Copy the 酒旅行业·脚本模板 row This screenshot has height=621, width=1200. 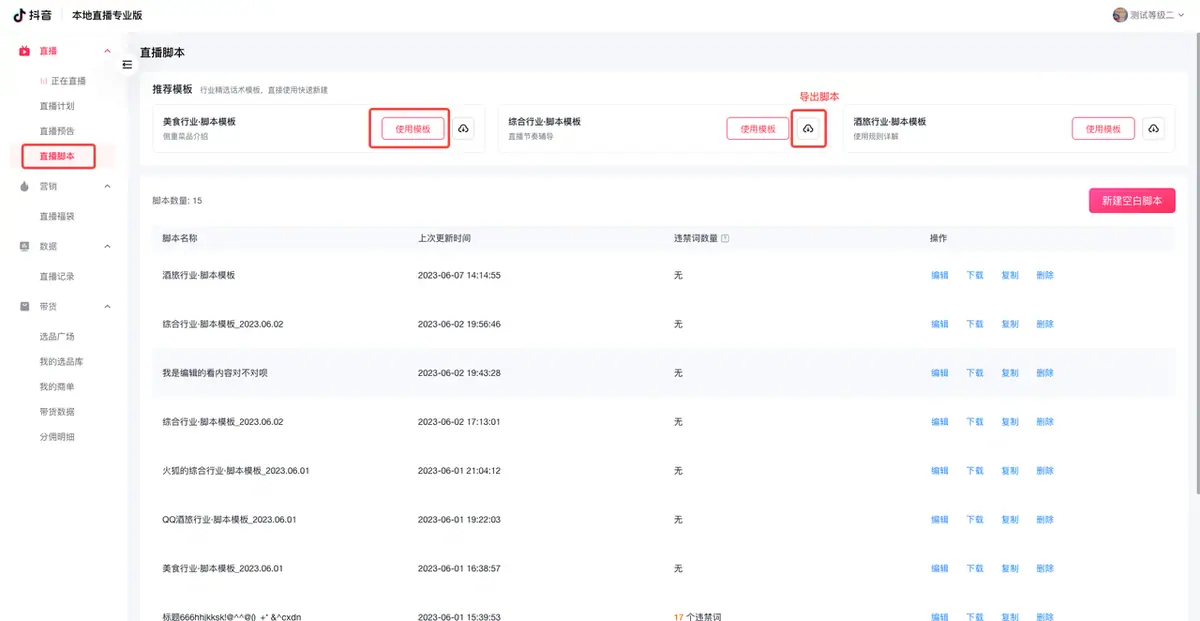[1010, 275]
